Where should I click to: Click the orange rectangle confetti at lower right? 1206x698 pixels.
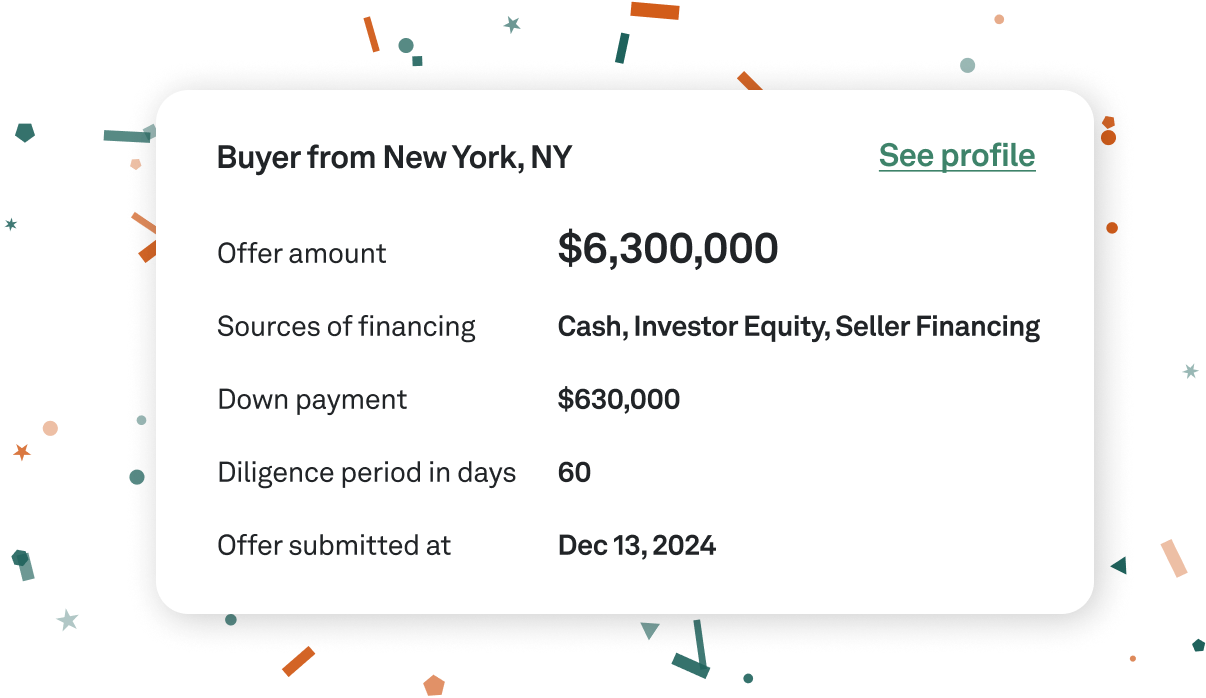point(1173,558)
